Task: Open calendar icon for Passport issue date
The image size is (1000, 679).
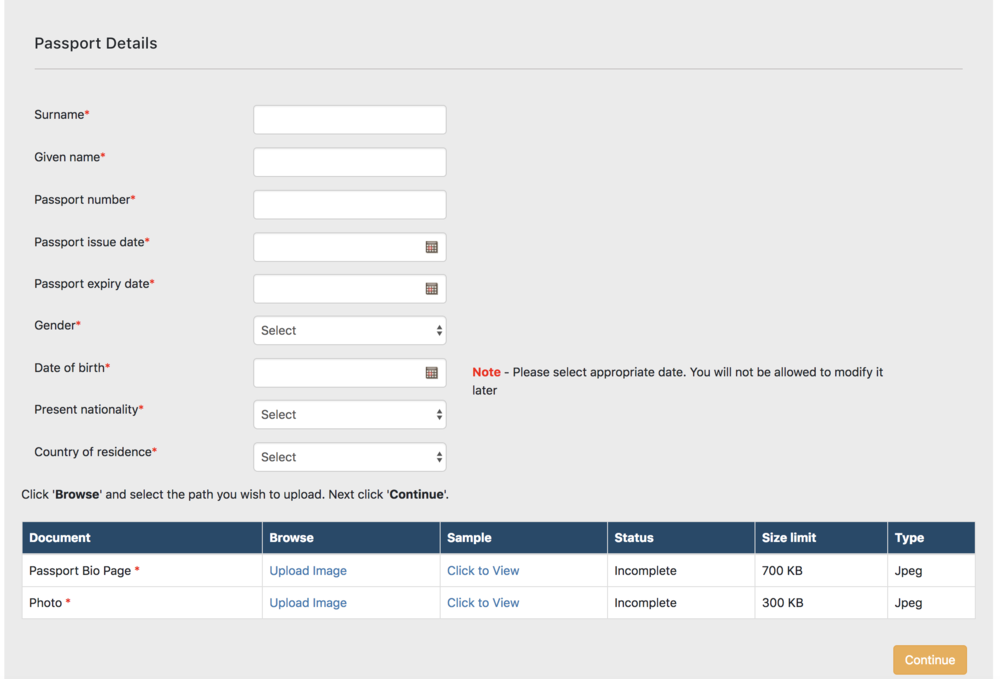Action: tap(431, 247)
